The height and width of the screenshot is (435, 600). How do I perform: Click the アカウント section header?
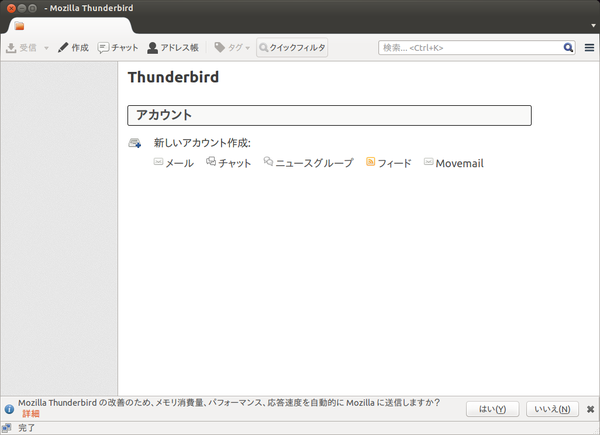(x=329, y=115)
